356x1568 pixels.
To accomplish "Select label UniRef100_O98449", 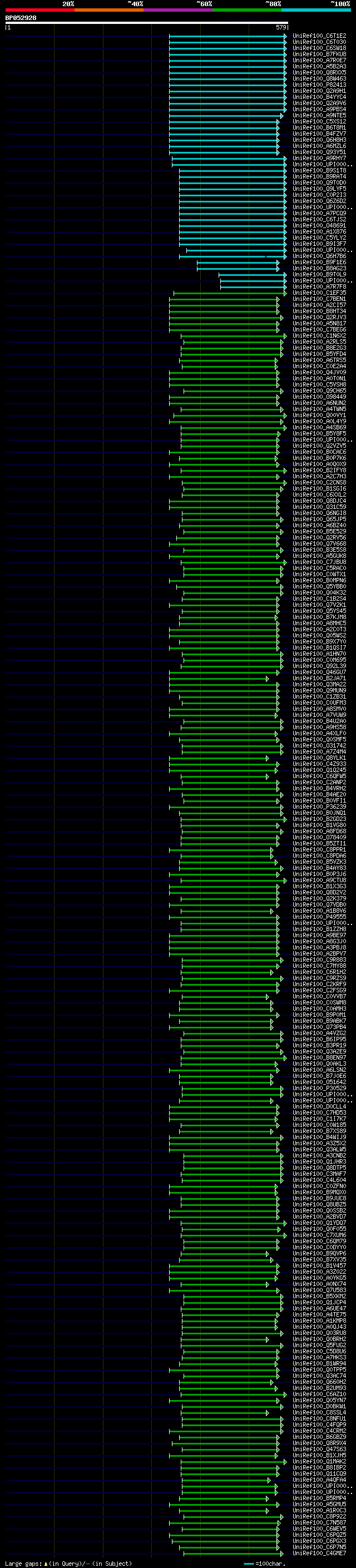I will coord(319,397).
